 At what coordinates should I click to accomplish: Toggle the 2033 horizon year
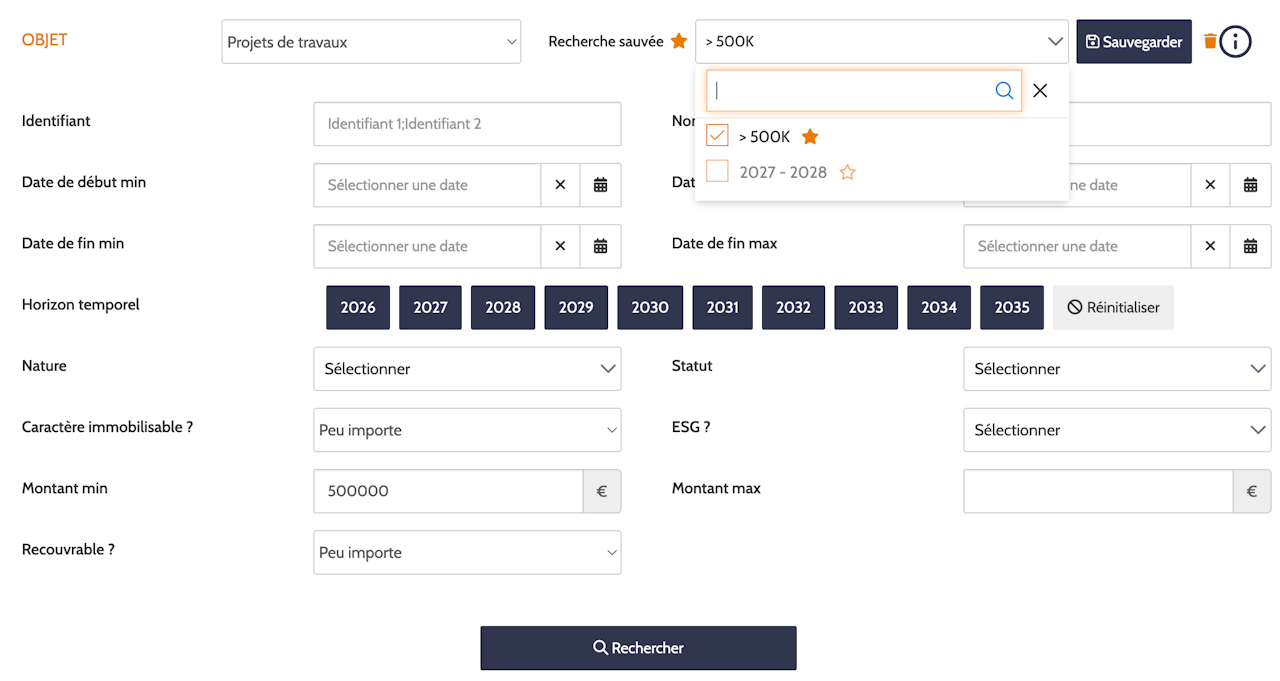866,307
